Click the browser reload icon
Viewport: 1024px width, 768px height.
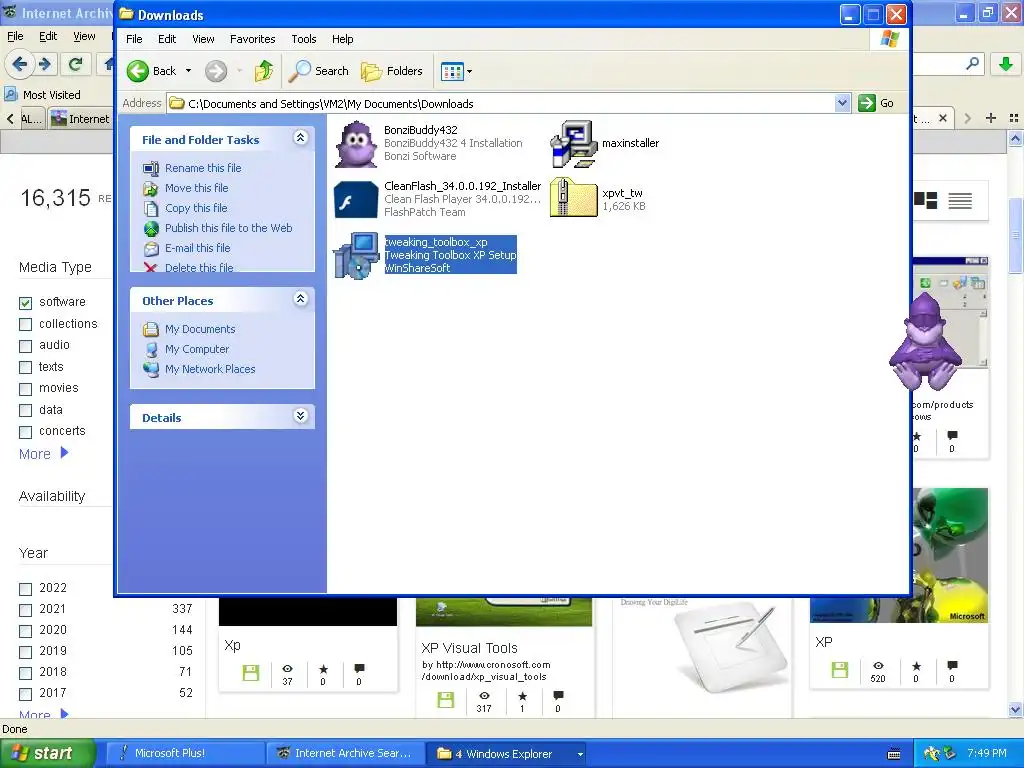click(x=75, y=64)
